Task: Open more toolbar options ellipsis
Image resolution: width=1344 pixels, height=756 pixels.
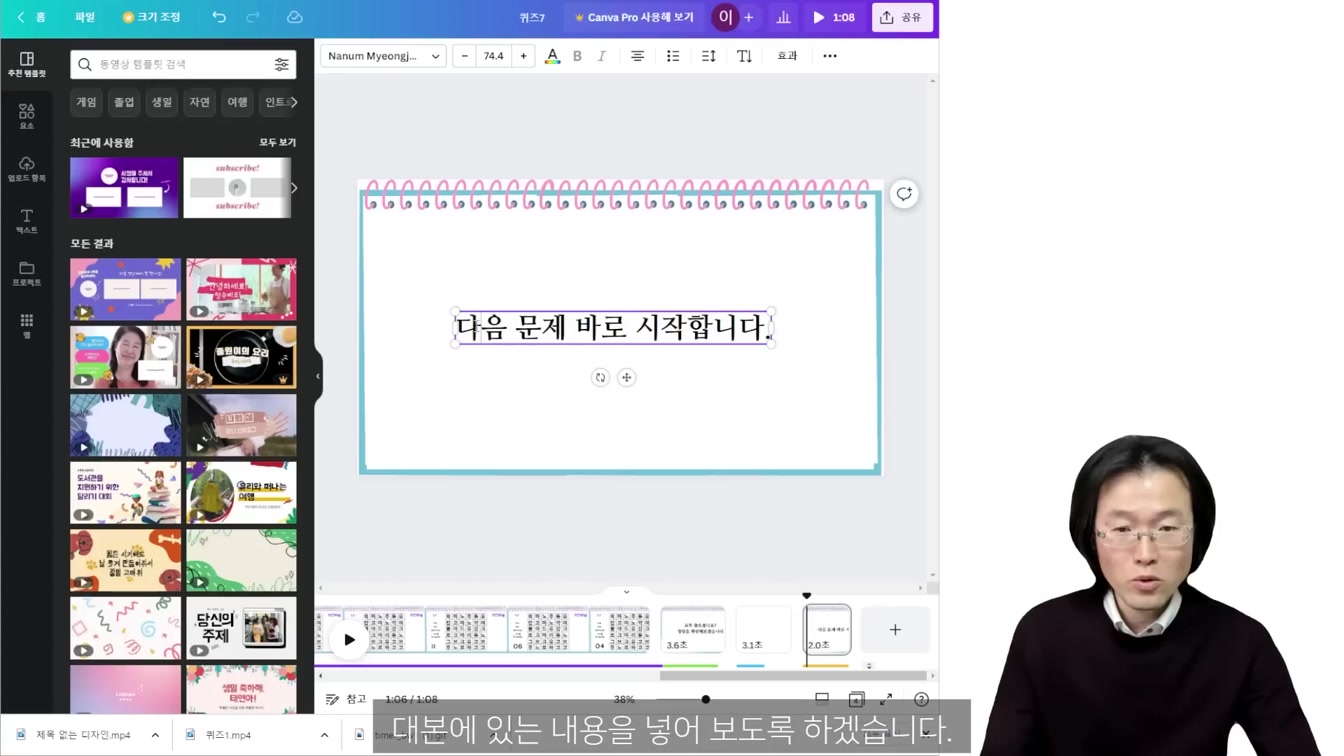Action: 830,56
